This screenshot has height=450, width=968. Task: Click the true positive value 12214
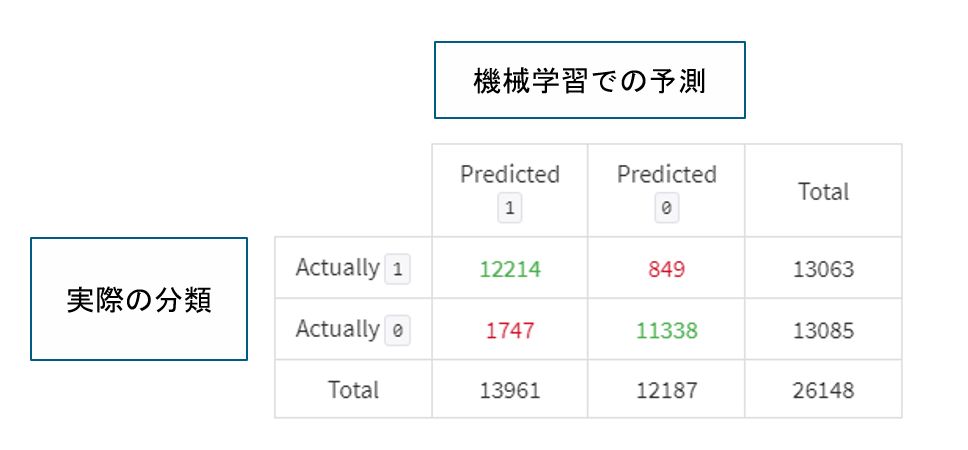click(x=510, y=269)
